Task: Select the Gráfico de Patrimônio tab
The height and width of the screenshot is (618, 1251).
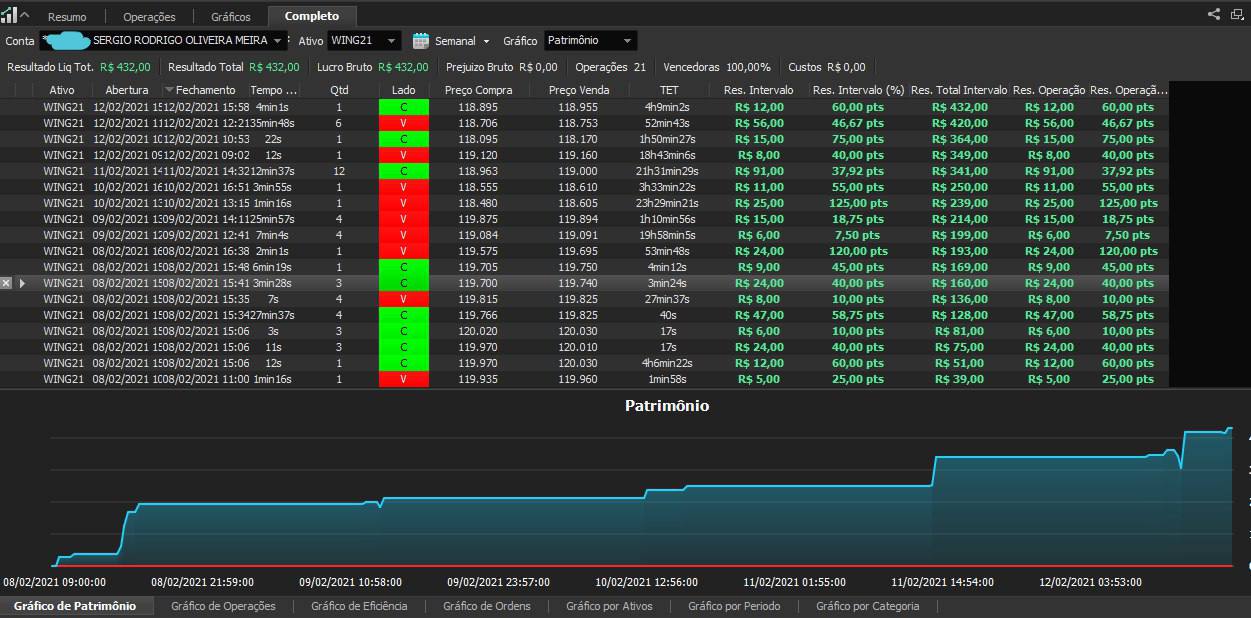Action: 75,606
